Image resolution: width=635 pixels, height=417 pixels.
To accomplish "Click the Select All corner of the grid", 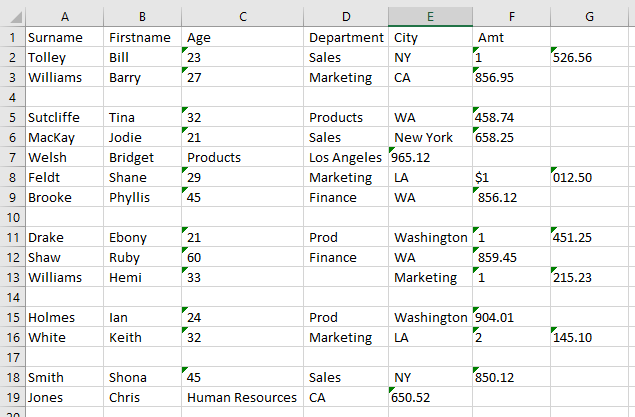I will [x=11, y=16].
